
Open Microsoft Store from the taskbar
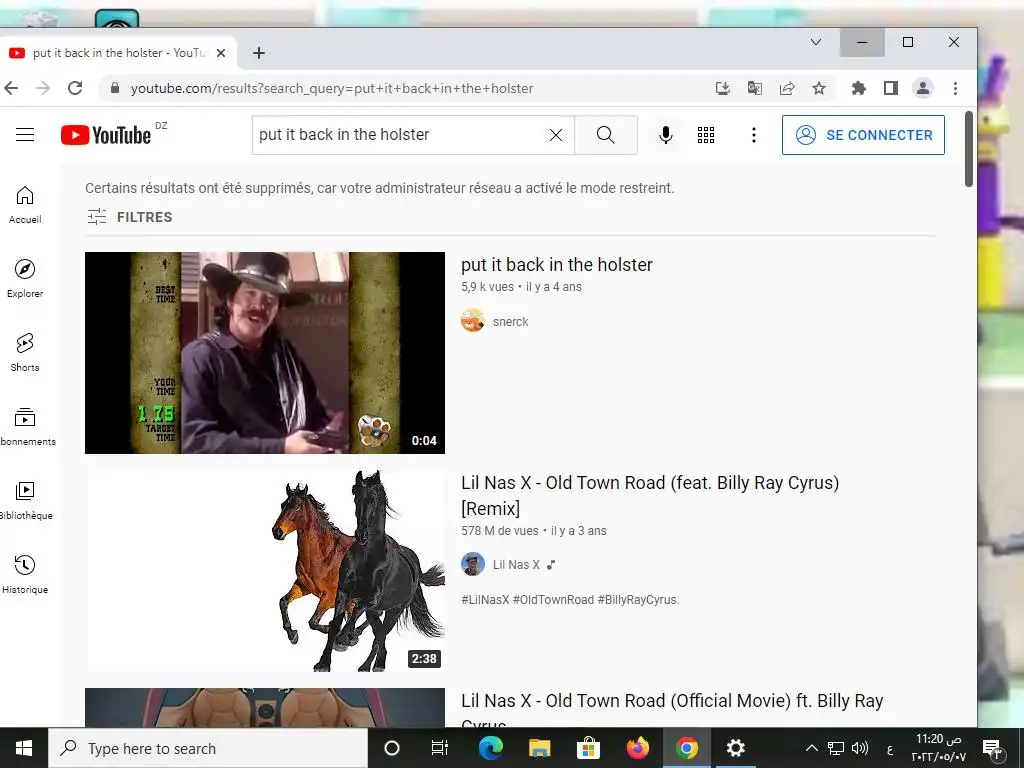click(x=588, y=748)
